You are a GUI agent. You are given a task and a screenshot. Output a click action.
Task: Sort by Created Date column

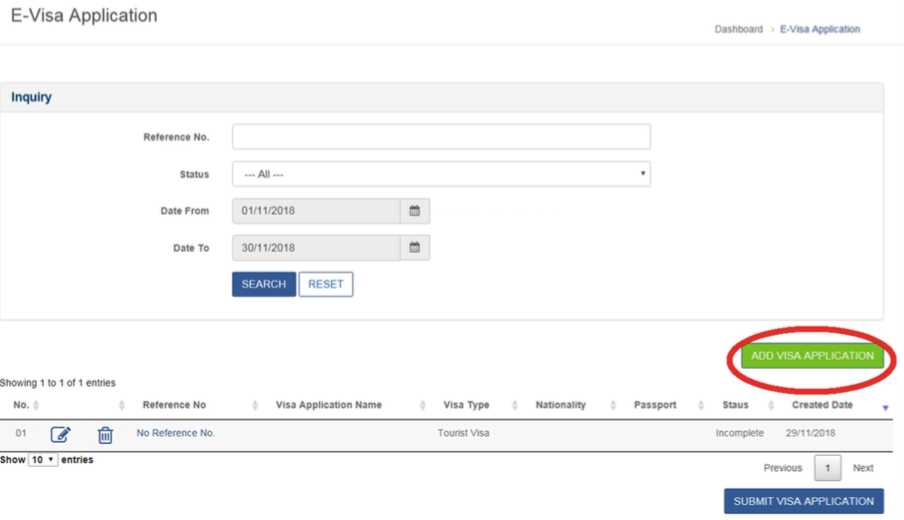tap(822, 405)
